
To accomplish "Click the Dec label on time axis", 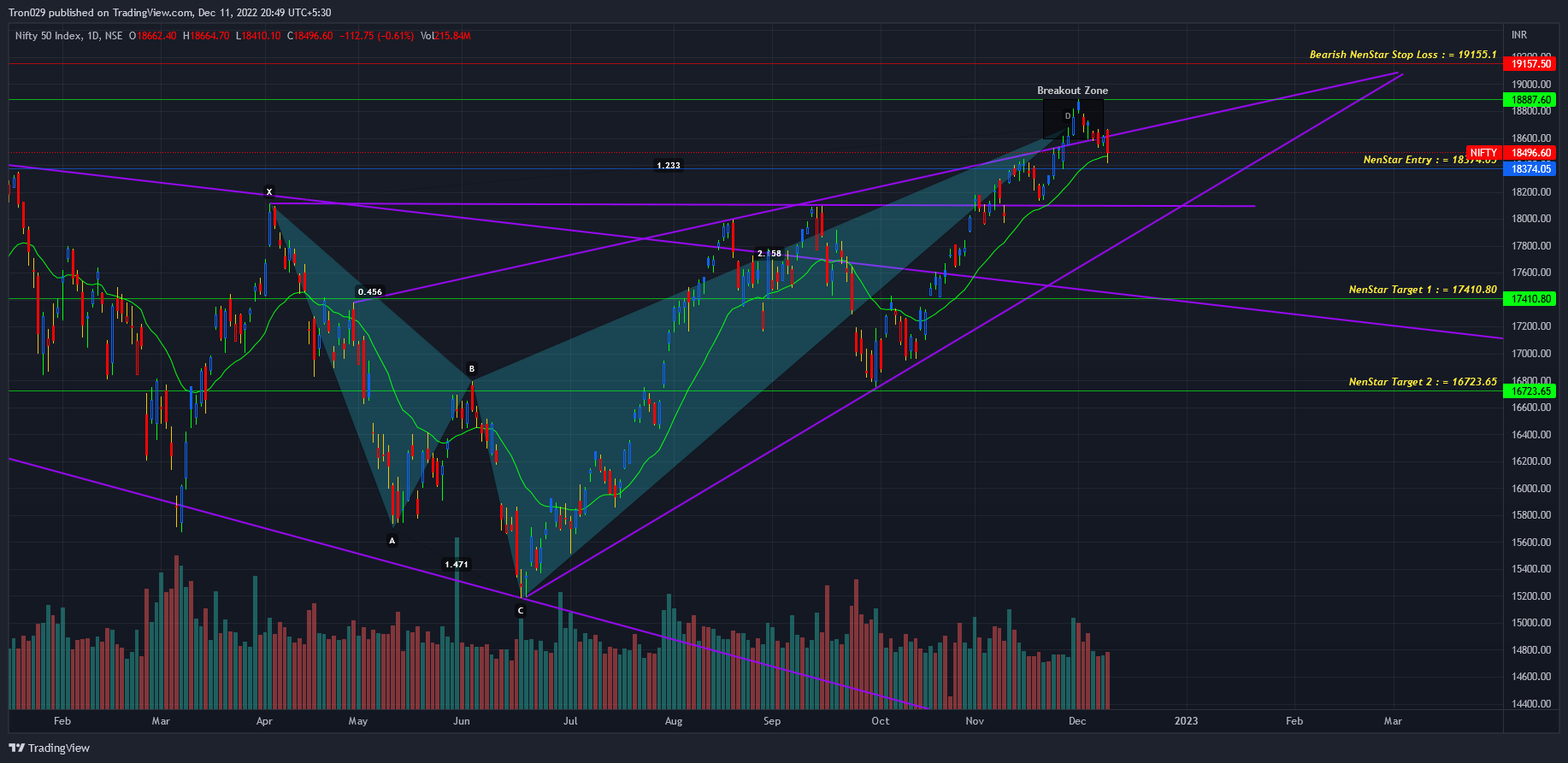I will 1077,721.
